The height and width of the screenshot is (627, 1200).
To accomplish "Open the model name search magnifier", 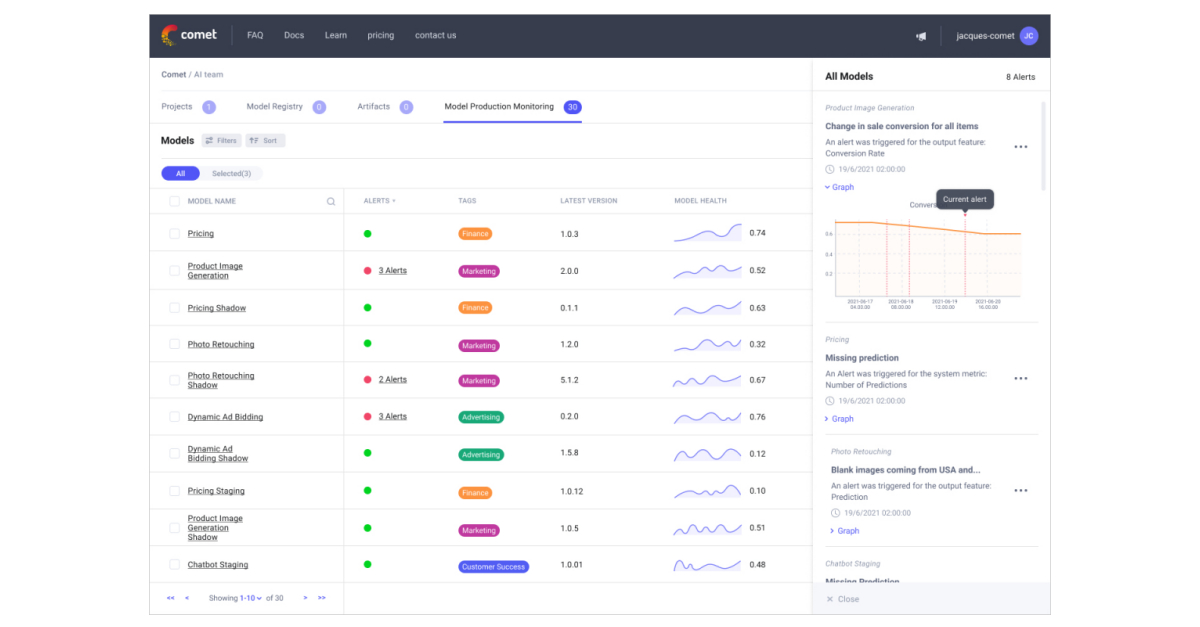I will click(330, 201).
